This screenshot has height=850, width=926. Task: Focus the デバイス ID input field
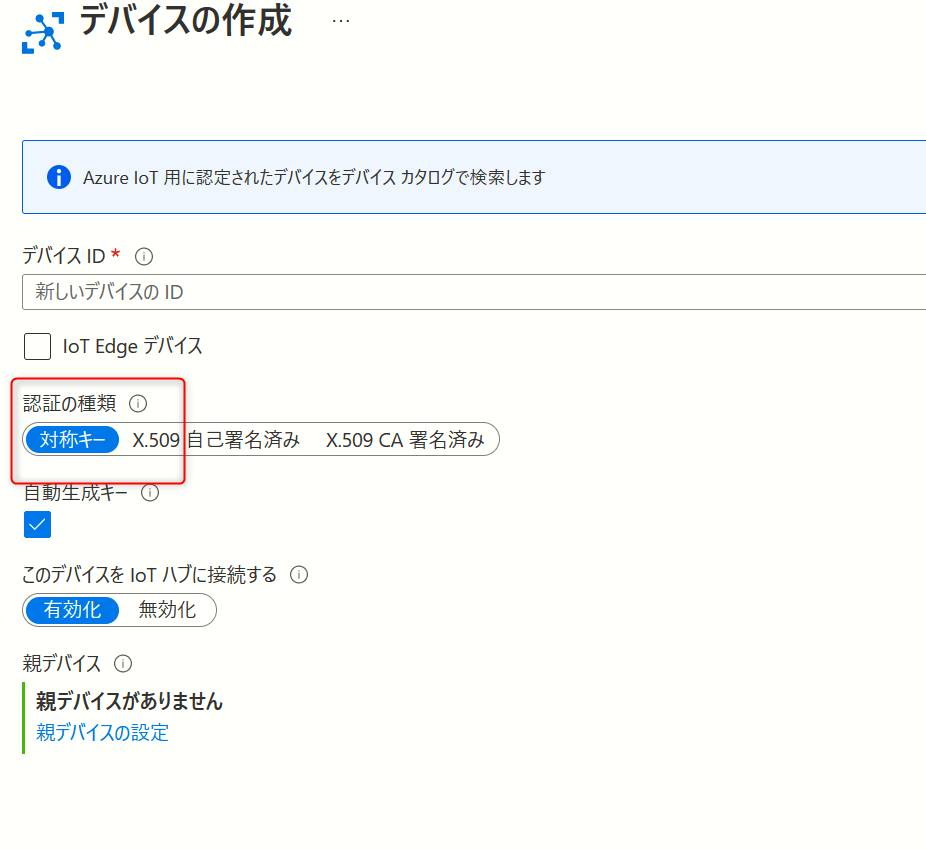[474, 292]
